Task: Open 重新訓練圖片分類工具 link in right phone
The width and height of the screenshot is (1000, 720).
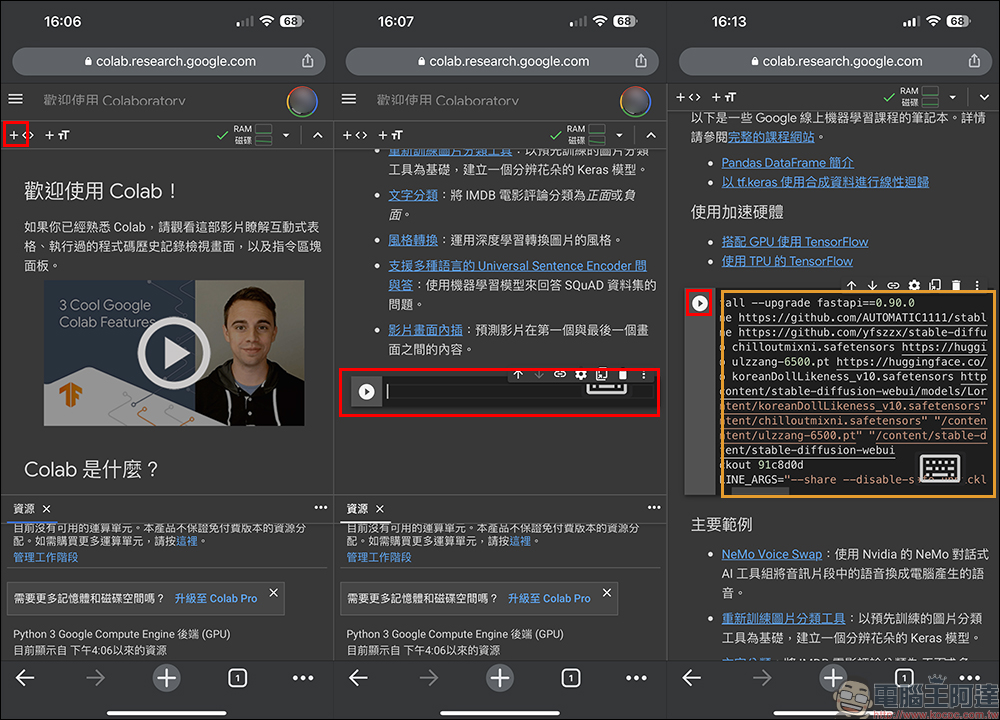Action: 783,619
